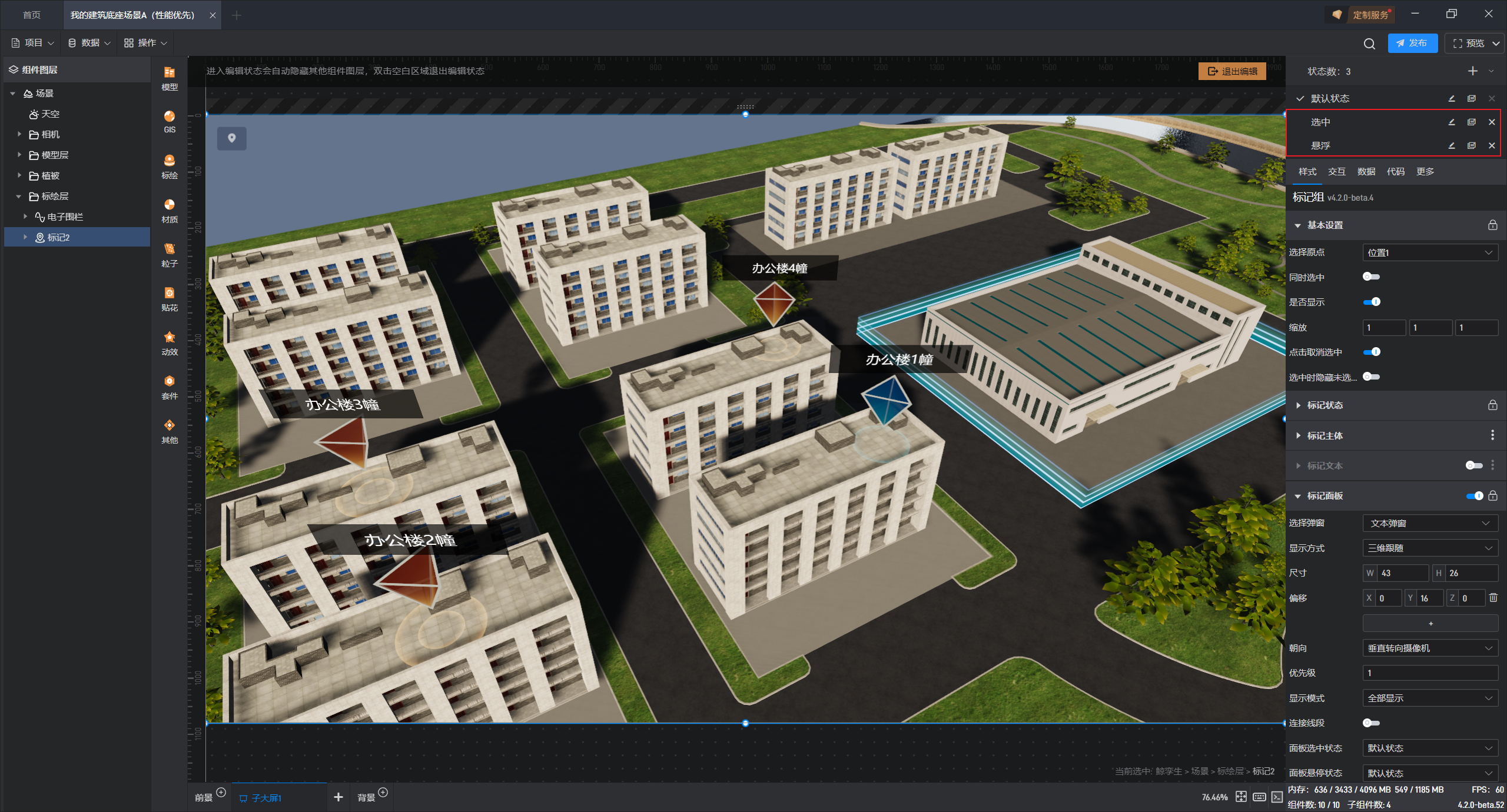Click the search magnifier icon
This screenshot has width=1507, height=812.
[x=1369, y=44]
